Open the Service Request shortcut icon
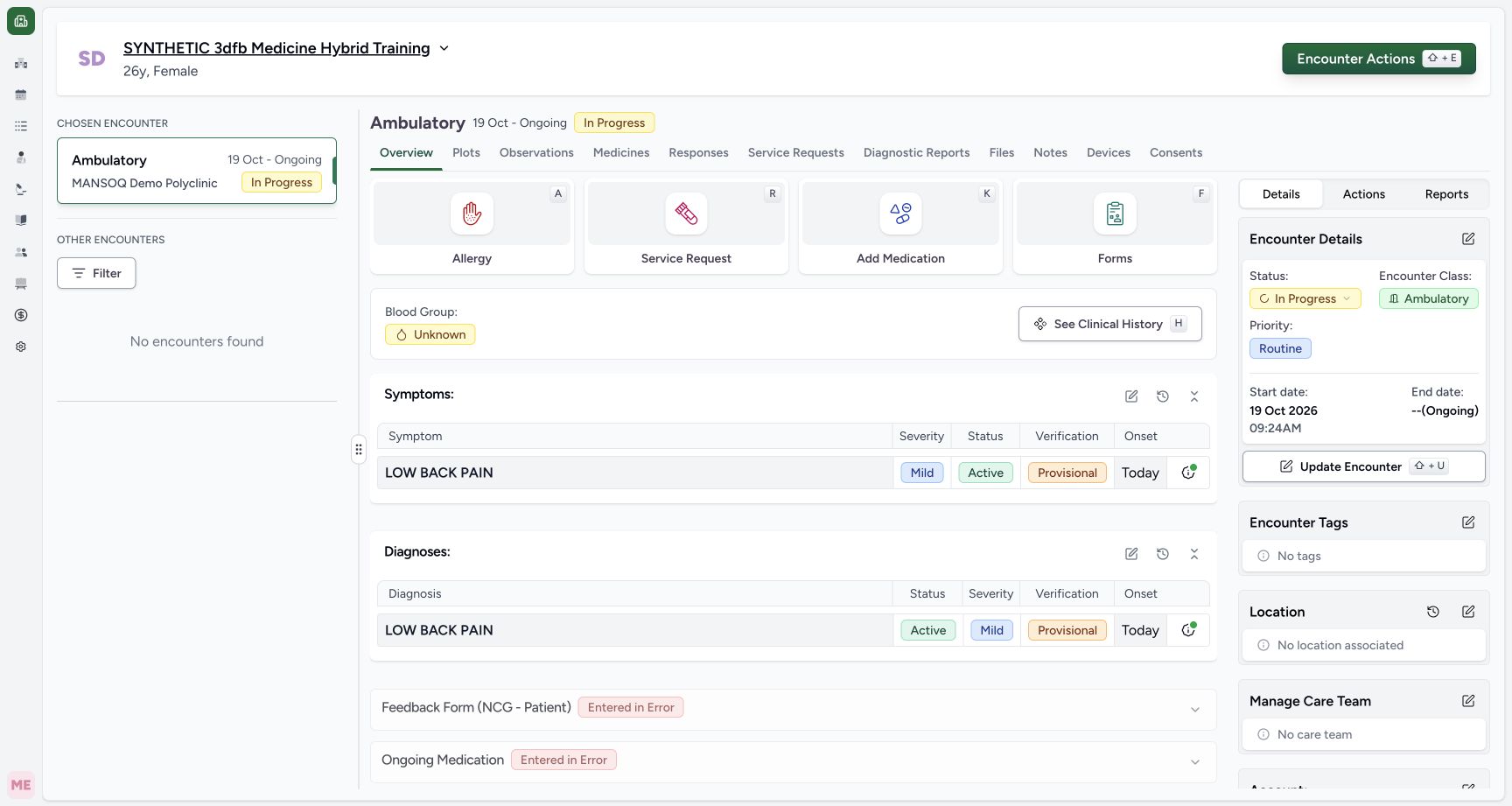Screen dimensions: 1512x806 click(686, 214)
